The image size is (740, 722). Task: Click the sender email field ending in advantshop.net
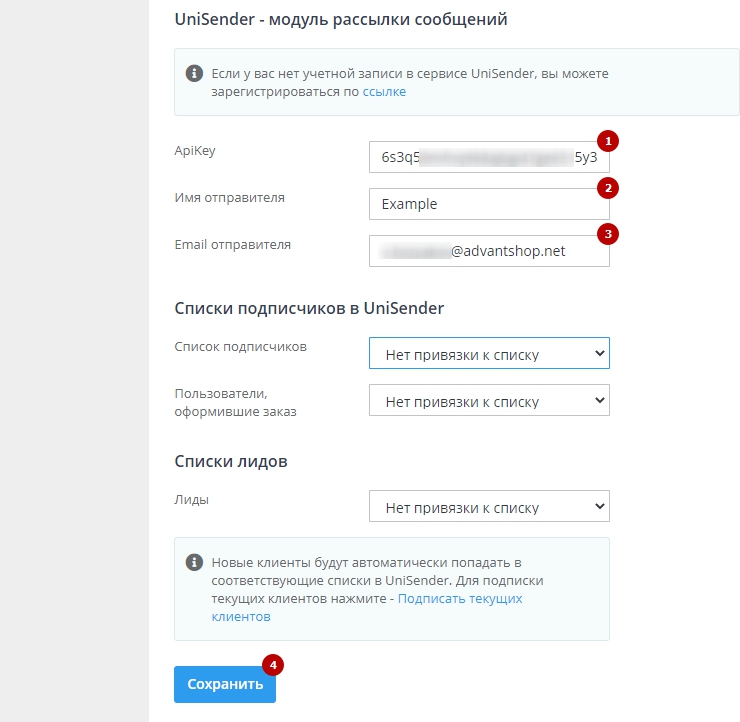click(x=488, y=251)
